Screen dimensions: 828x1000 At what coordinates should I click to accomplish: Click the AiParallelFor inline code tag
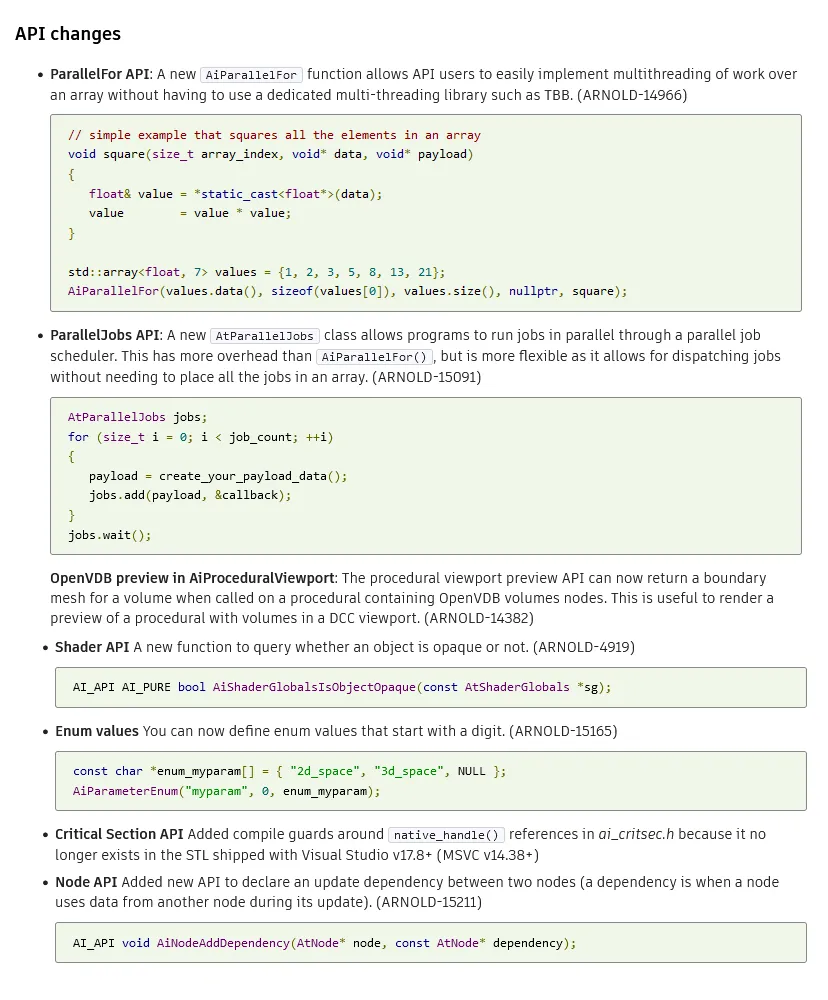[251, 75]
